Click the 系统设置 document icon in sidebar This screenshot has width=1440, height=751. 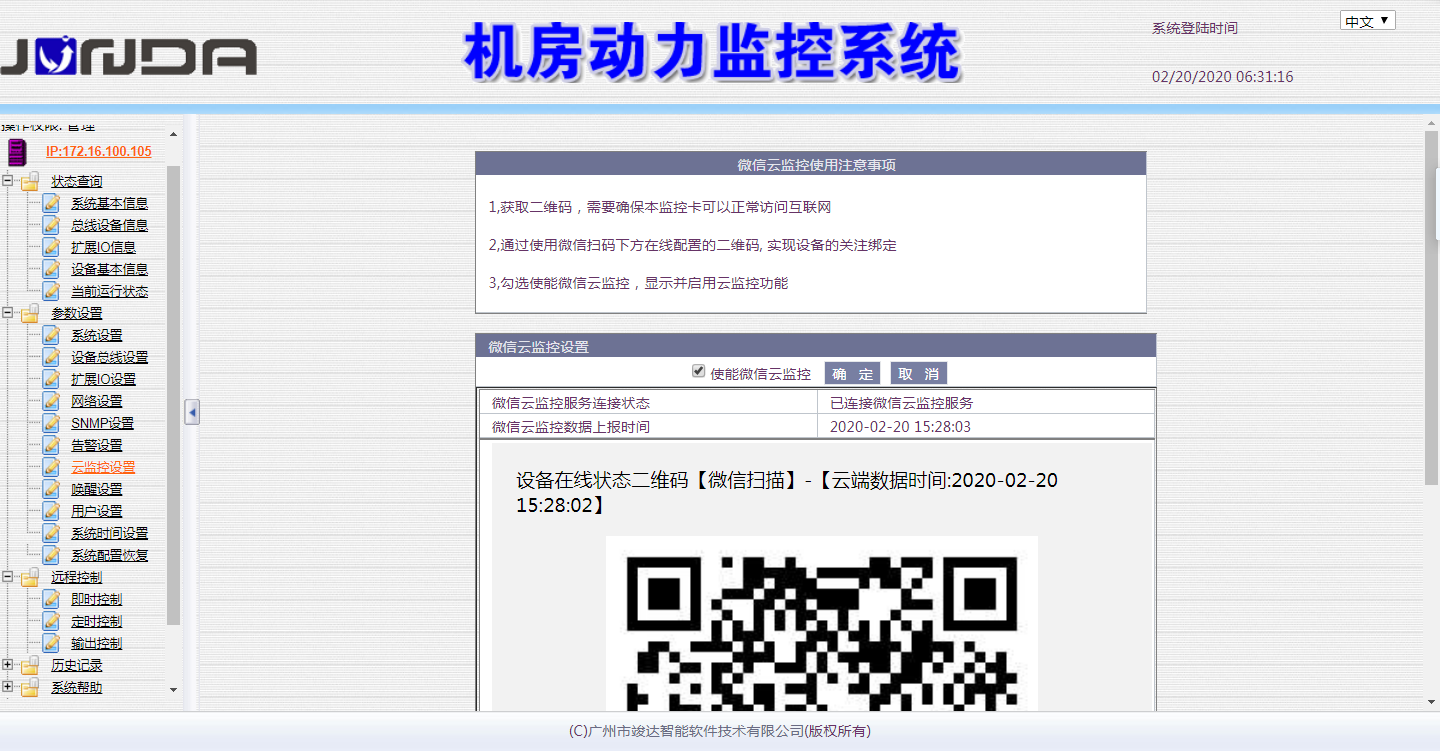tap(51, 335)
